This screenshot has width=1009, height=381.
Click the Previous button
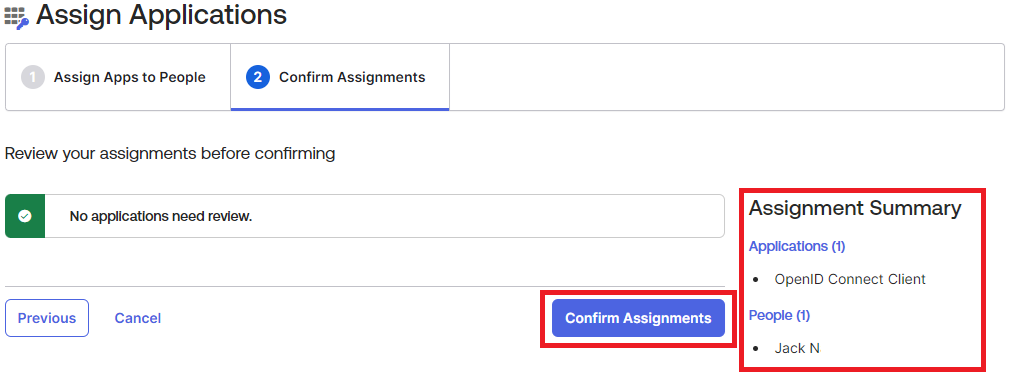coord(47,318)
